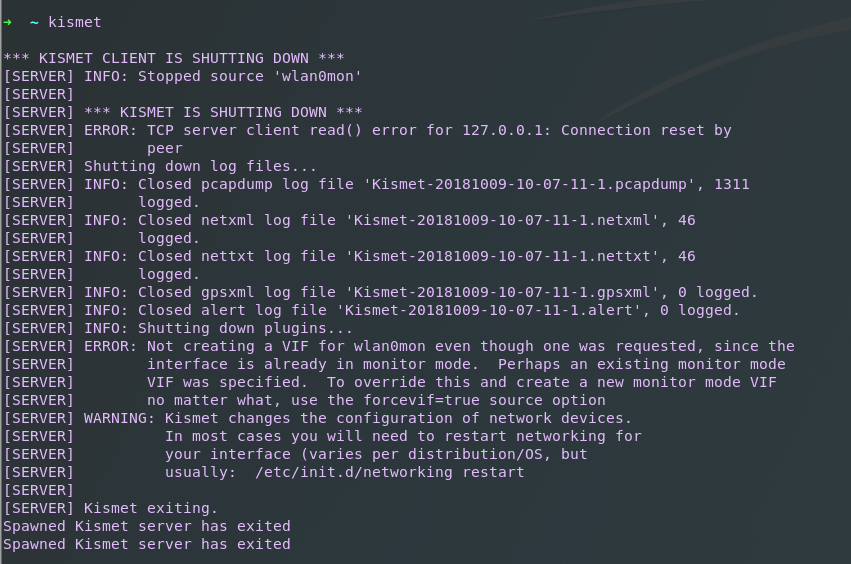Click the netxml log file name

503,220
